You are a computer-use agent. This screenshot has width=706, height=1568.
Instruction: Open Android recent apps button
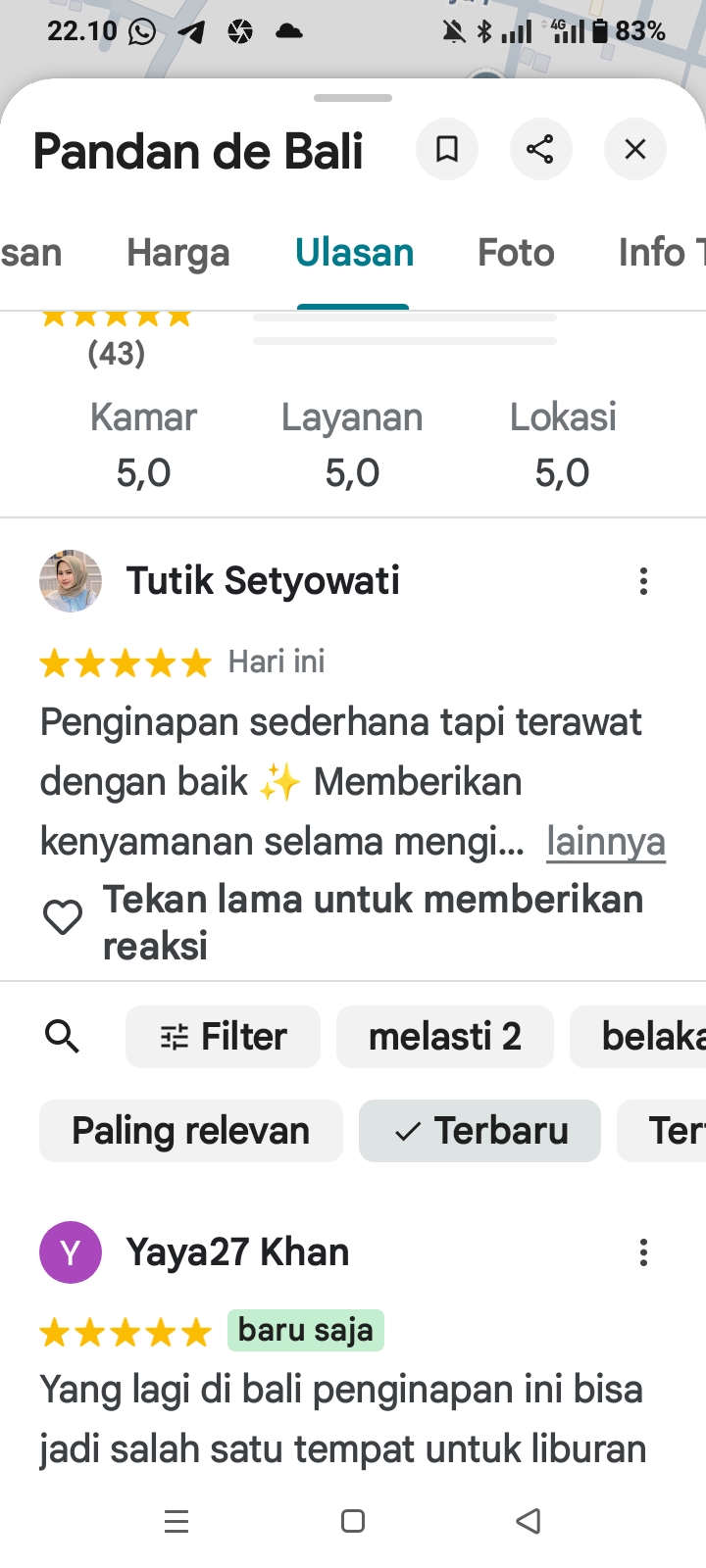point(176,1521)
